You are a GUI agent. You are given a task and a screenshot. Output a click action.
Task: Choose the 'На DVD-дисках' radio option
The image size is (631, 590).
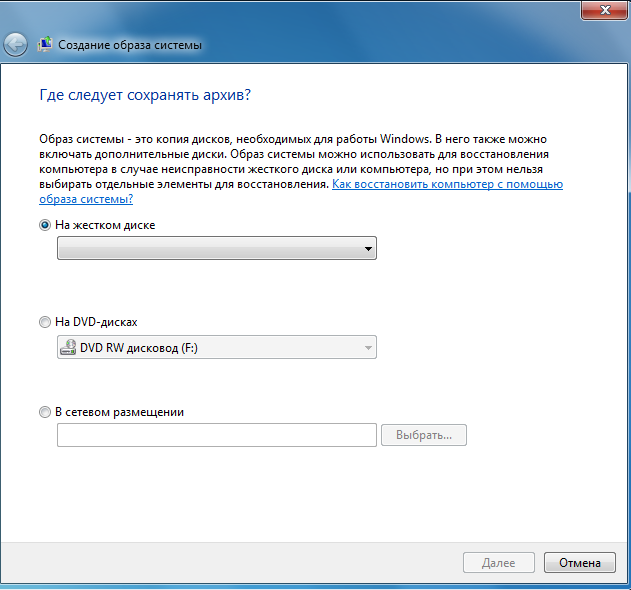(x=44, y=323)
